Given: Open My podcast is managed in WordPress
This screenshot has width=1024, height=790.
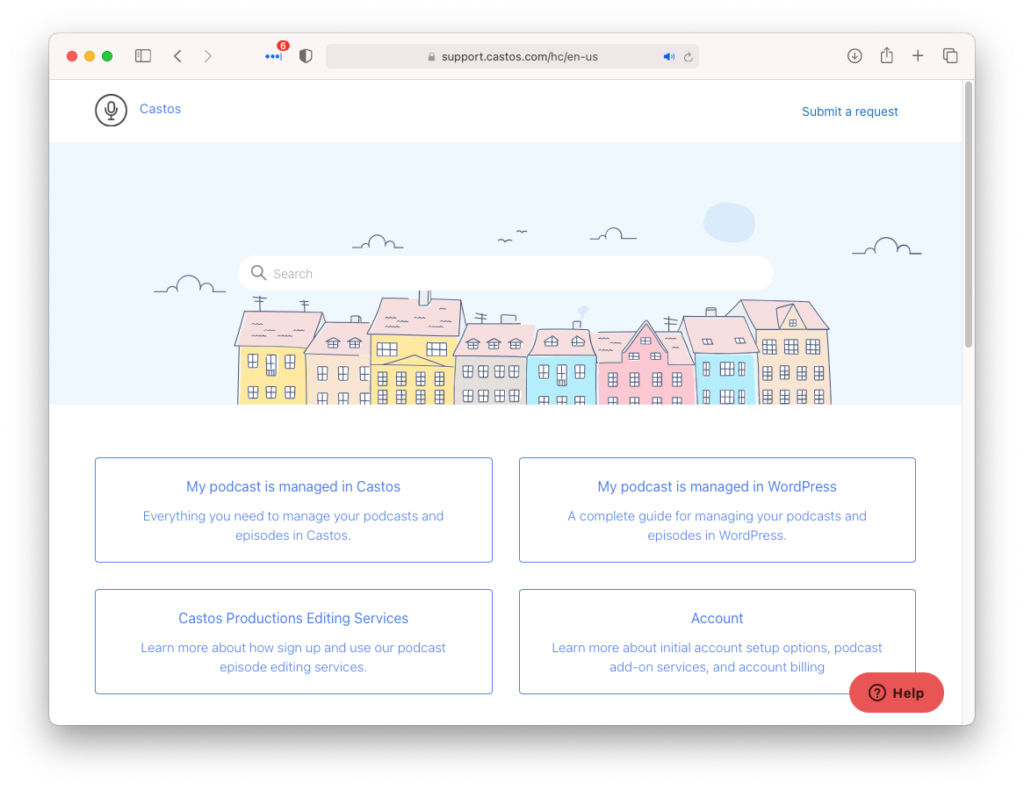Looking at the screenshot, I should click(717, 510).
